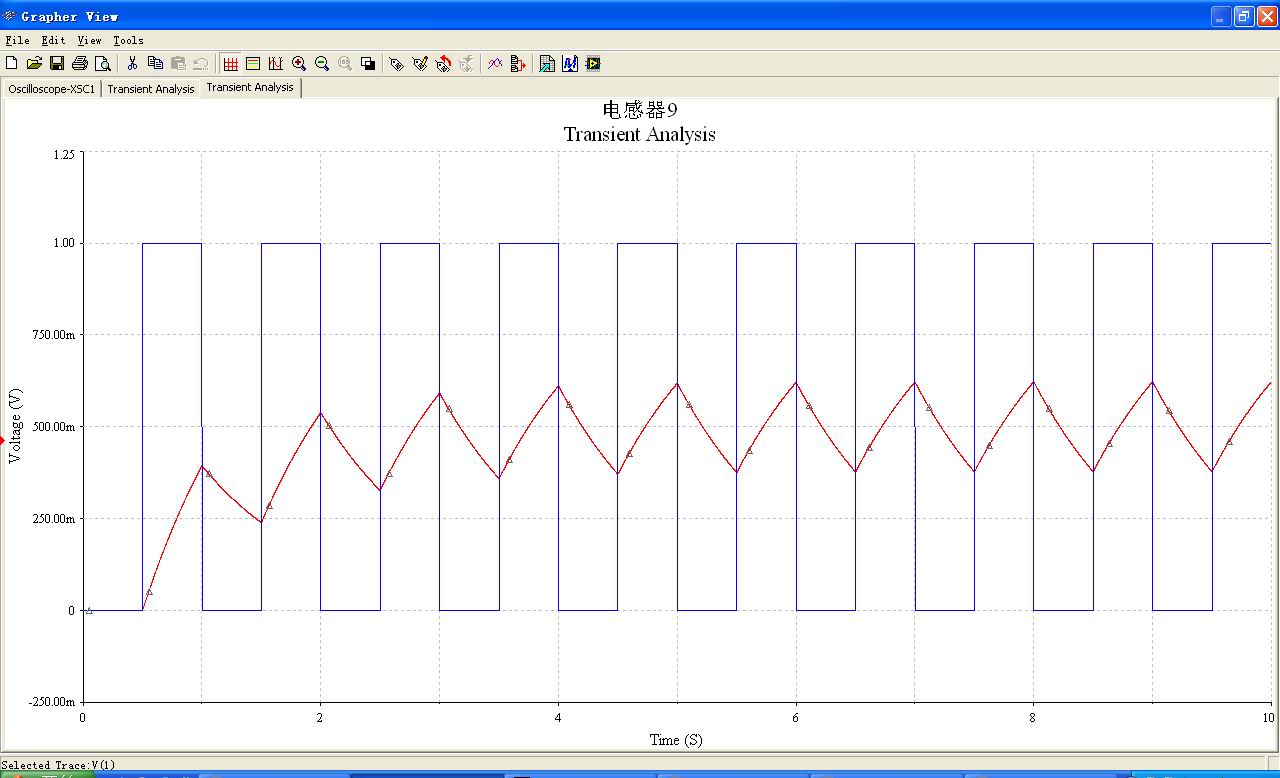Screen dimensions: 1280x778
Task: Click the New blank page icon
Action: click(x=11, y=63)
